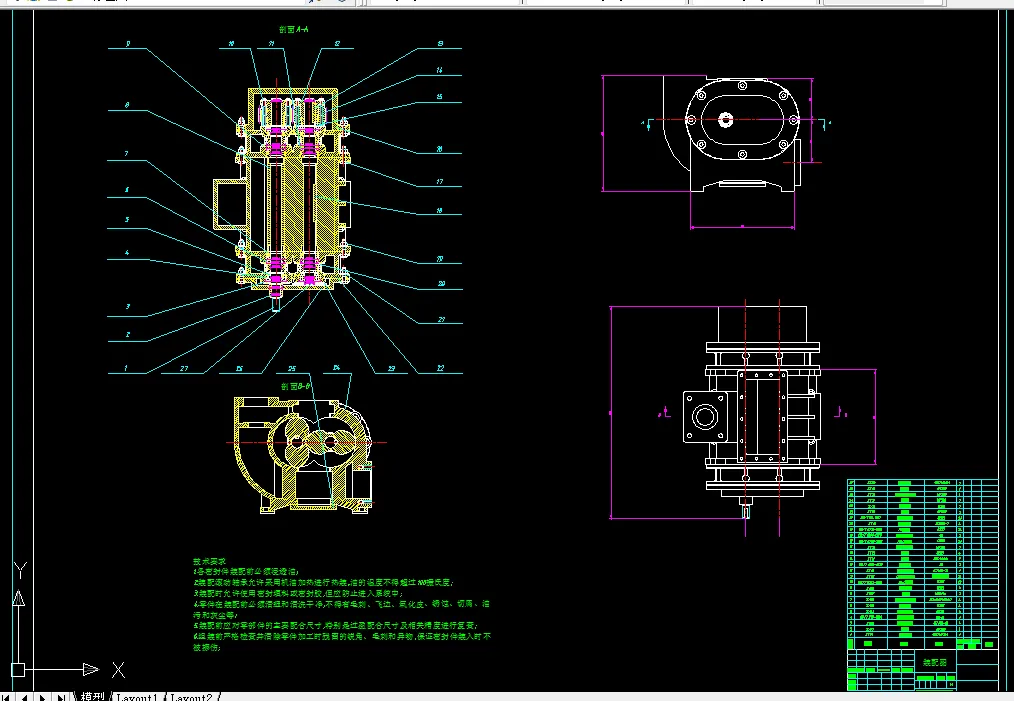Open the Layout2 tab
Image resolution: width=1014 pixels, height=701 pixels.
click(191, 697)
